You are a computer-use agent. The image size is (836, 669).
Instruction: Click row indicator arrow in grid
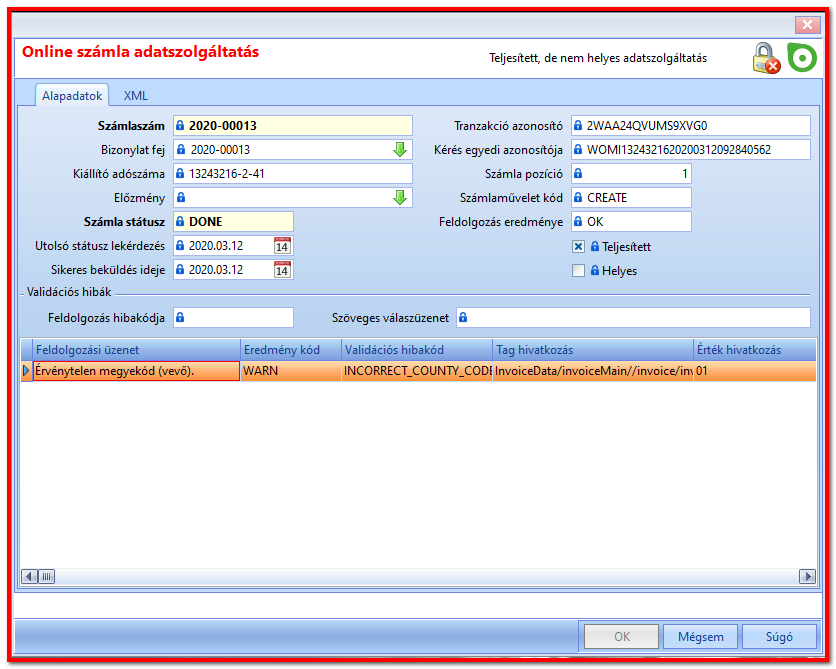26,370
